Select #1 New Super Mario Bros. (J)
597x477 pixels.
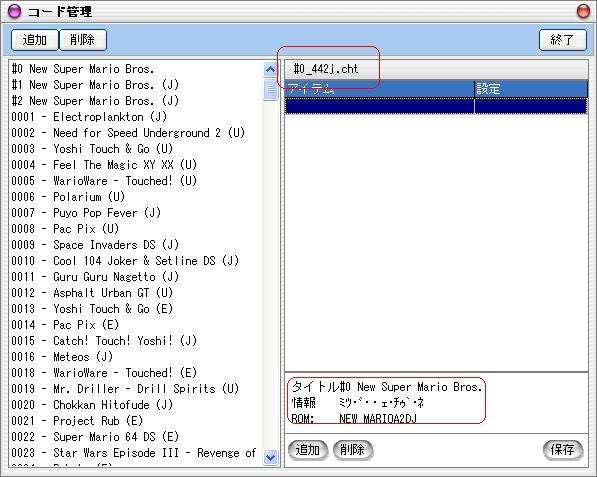tap(95, 85)
